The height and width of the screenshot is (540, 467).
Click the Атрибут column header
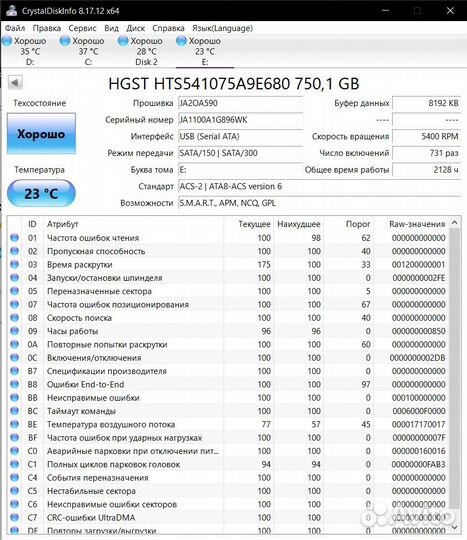tap(63, 224)
